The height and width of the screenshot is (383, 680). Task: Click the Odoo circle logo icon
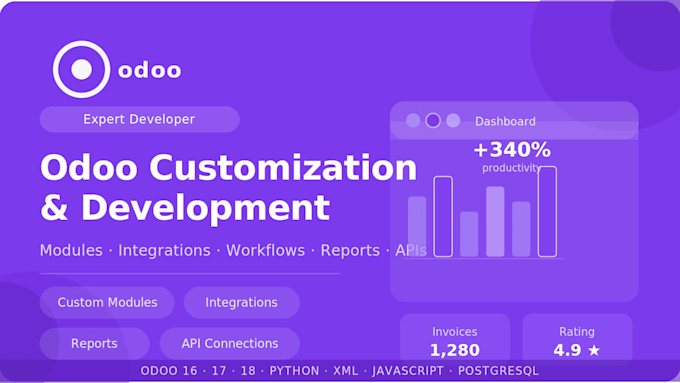[x=81, y=69]
